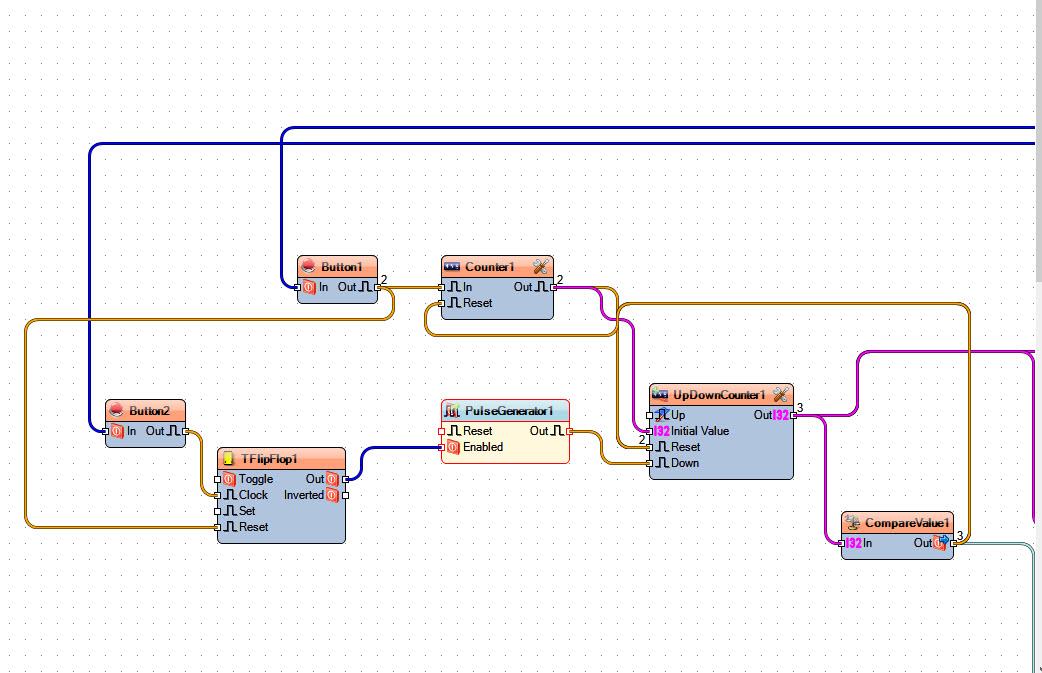
Task: Click PulseGenerator1 Reset pin
Action: (x=442, y=431)
